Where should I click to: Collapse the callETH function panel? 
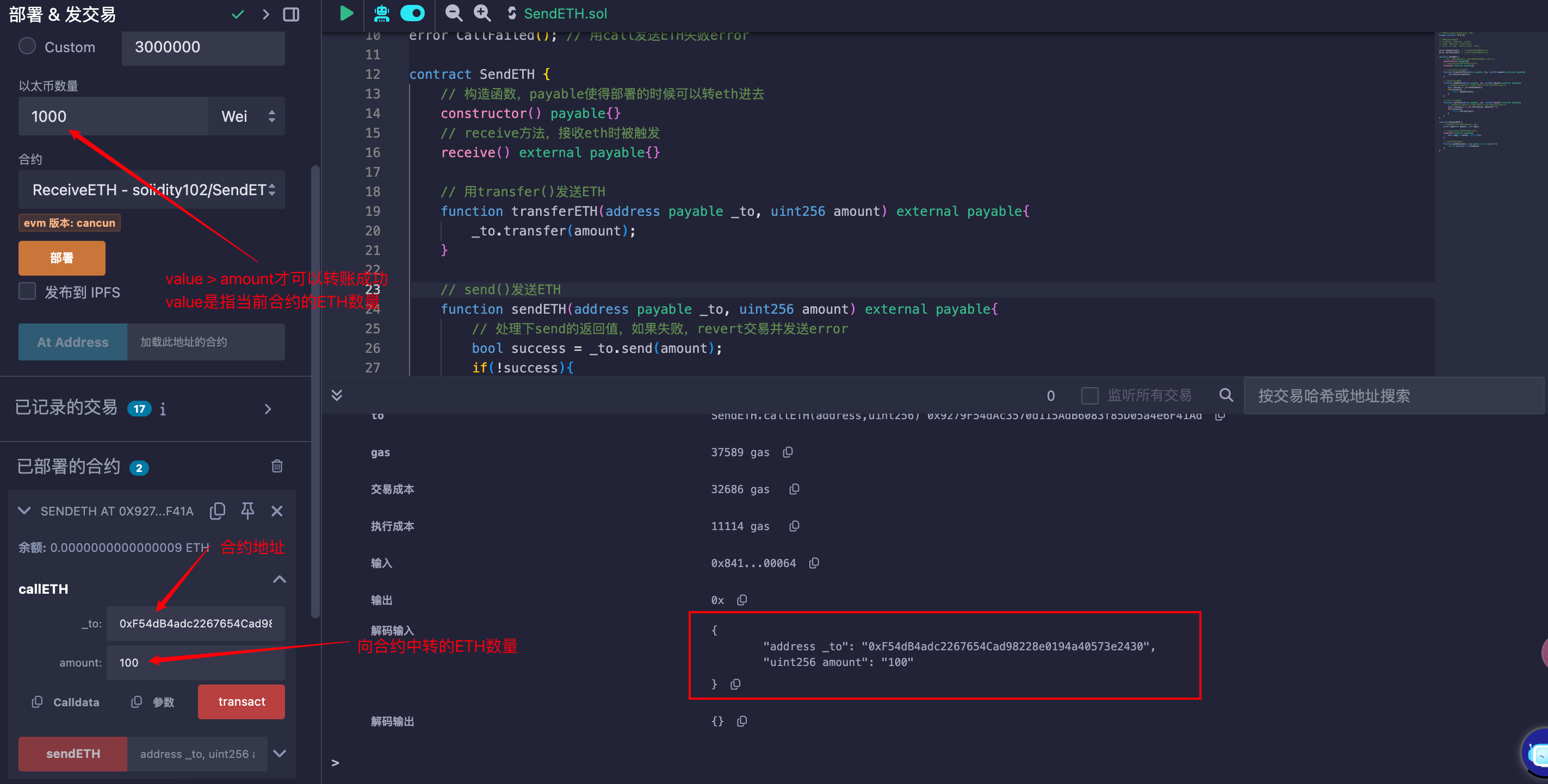280,579
